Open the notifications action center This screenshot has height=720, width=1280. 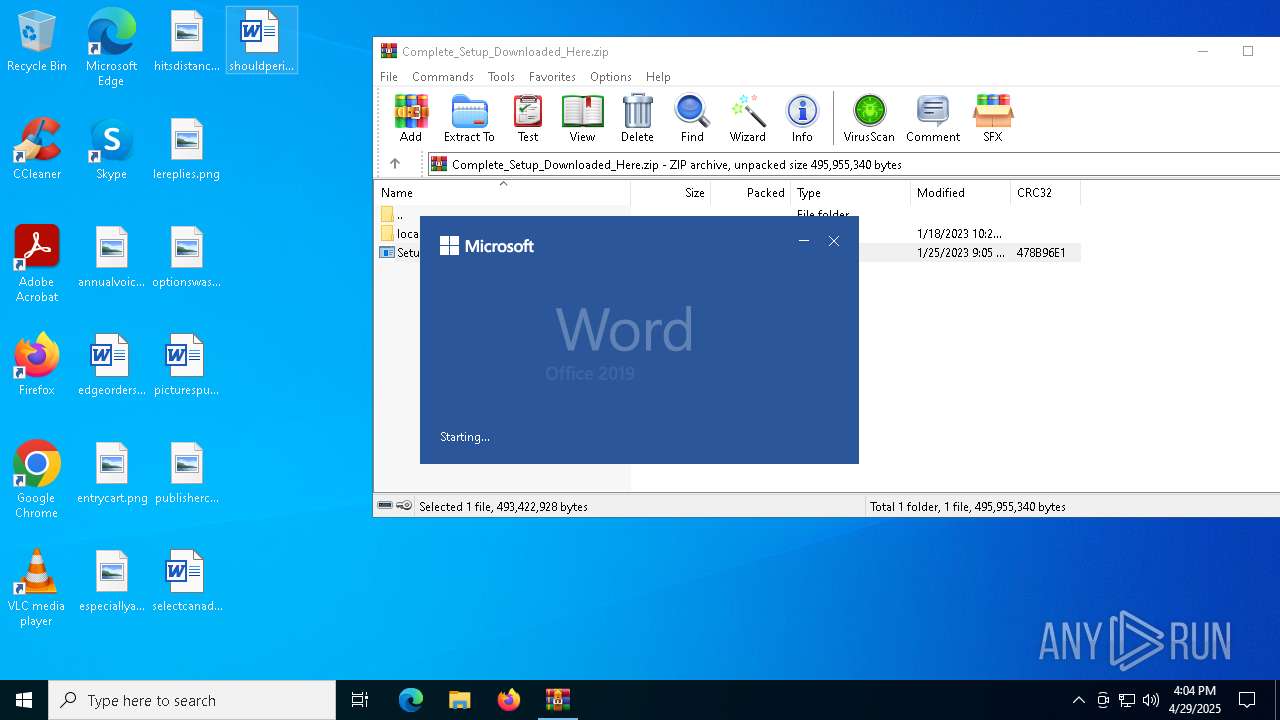pyautogui.click(x=1247, y=700)
